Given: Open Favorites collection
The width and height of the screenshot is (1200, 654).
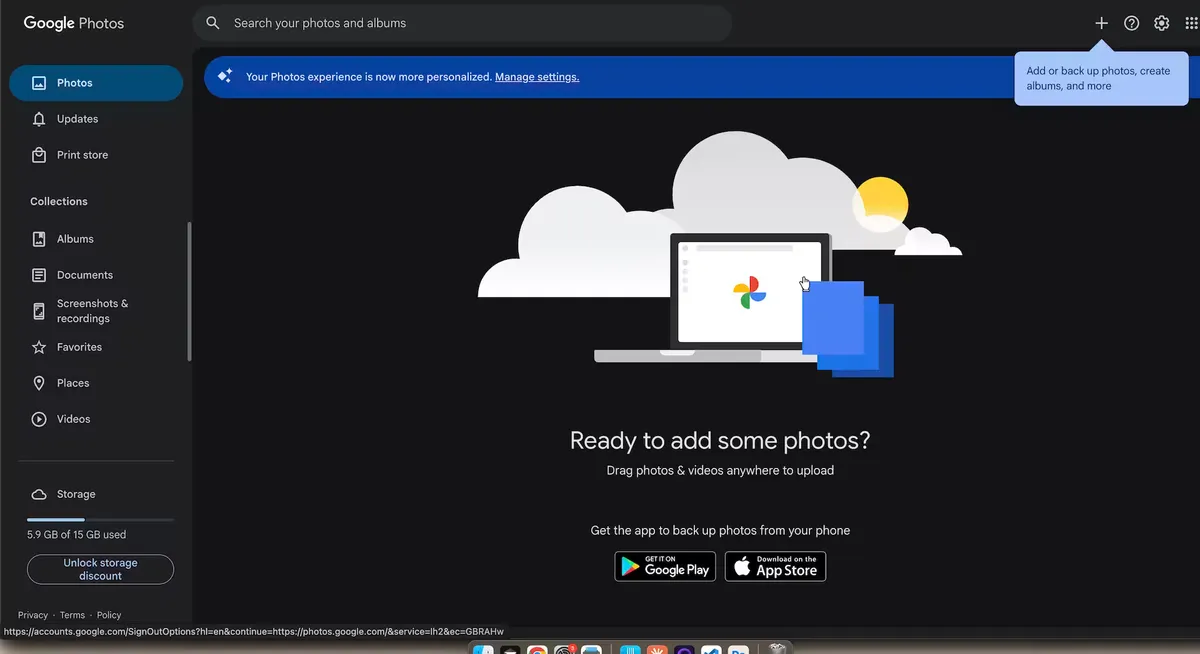Looking at the screenshot, I should click(96, 347).
